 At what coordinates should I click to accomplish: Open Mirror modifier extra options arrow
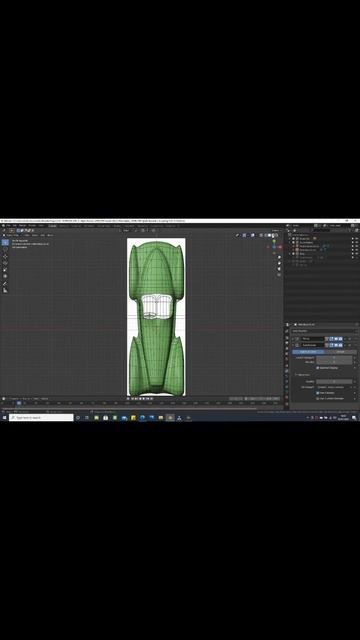345,339
